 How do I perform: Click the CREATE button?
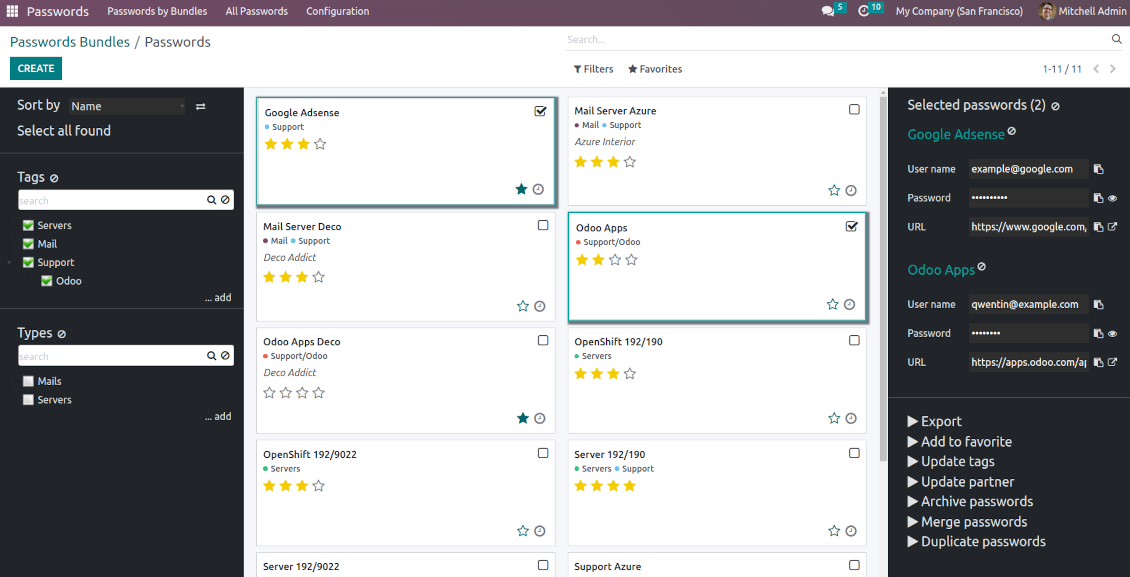click(x=36, y=68)
